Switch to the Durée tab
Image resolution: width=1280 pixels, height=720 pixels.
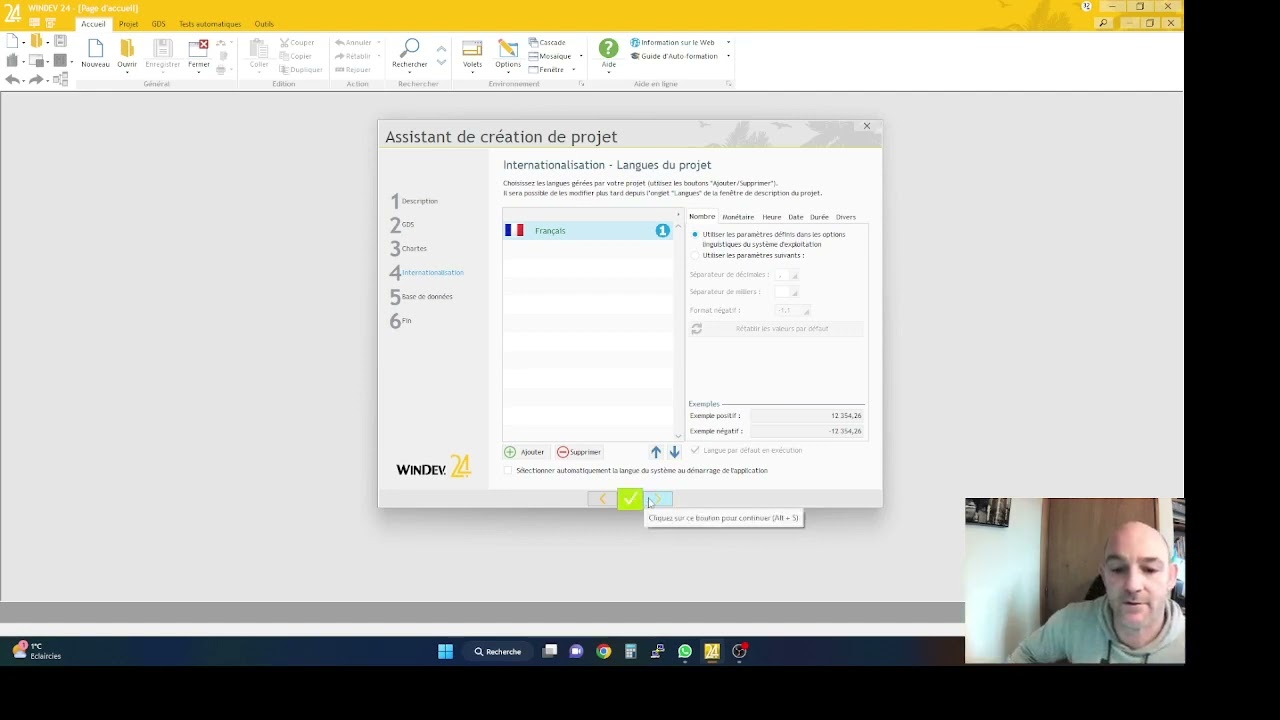[819, 217]
